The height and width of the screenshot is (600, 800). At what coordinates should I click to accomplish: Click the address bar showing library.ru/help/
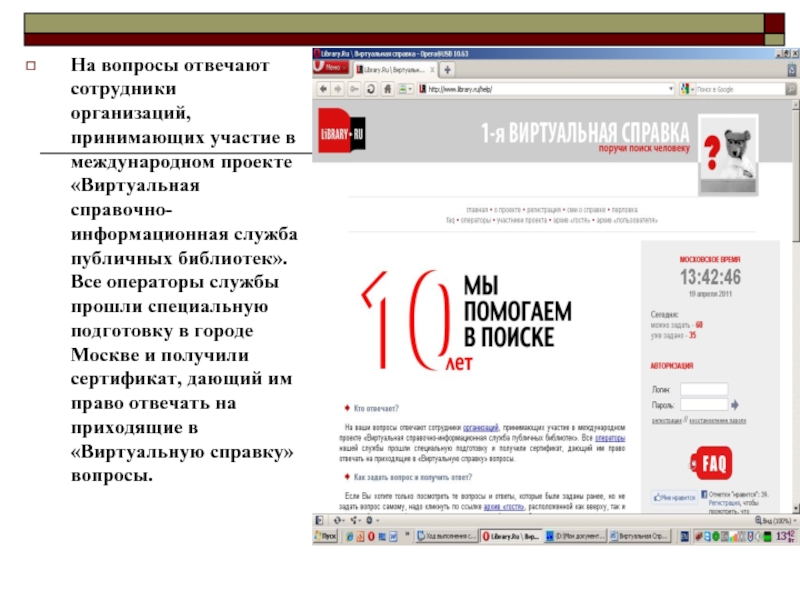(x=546, y=89)
